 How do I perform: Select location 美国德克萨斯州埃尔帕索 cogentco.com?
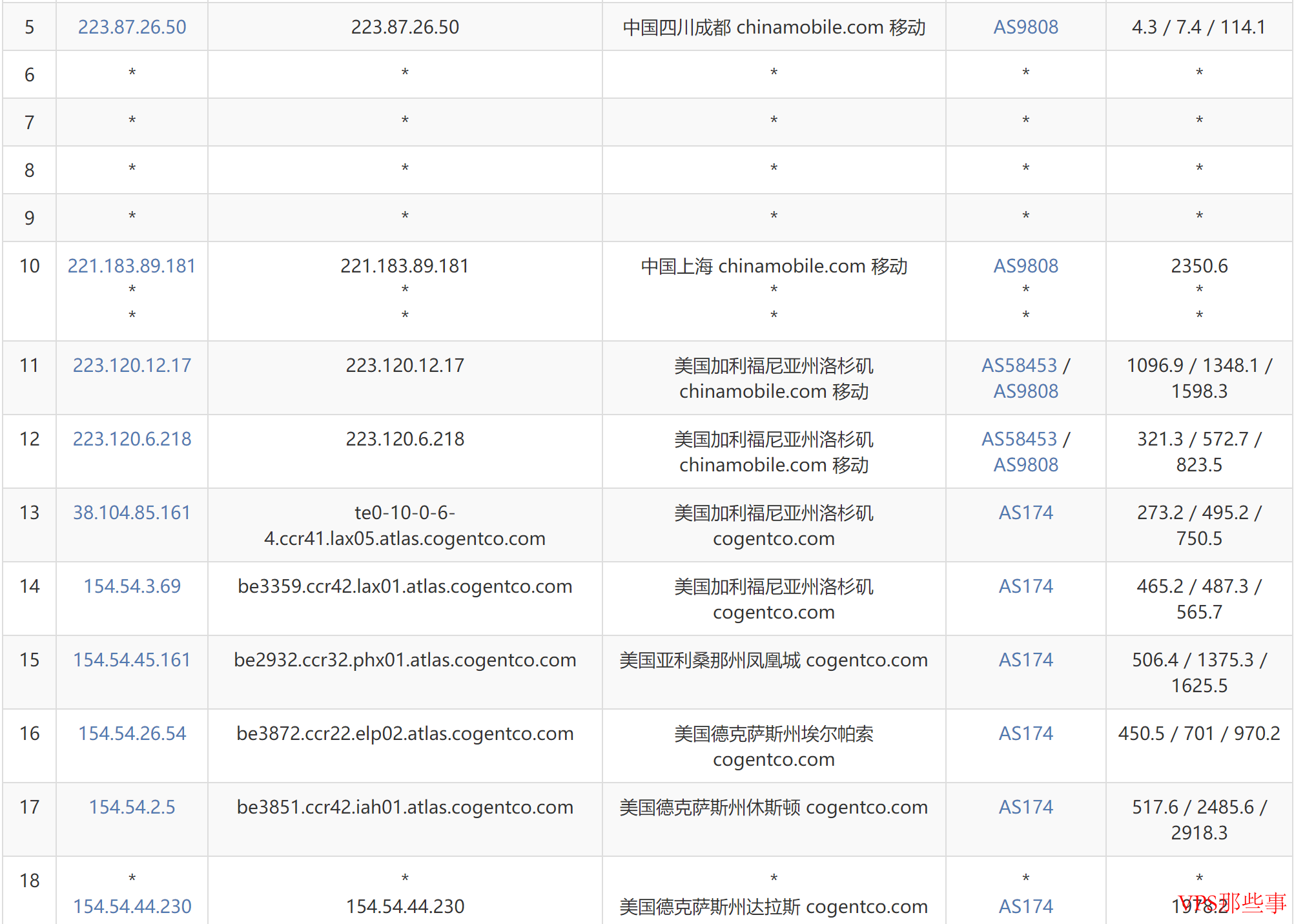774,746
